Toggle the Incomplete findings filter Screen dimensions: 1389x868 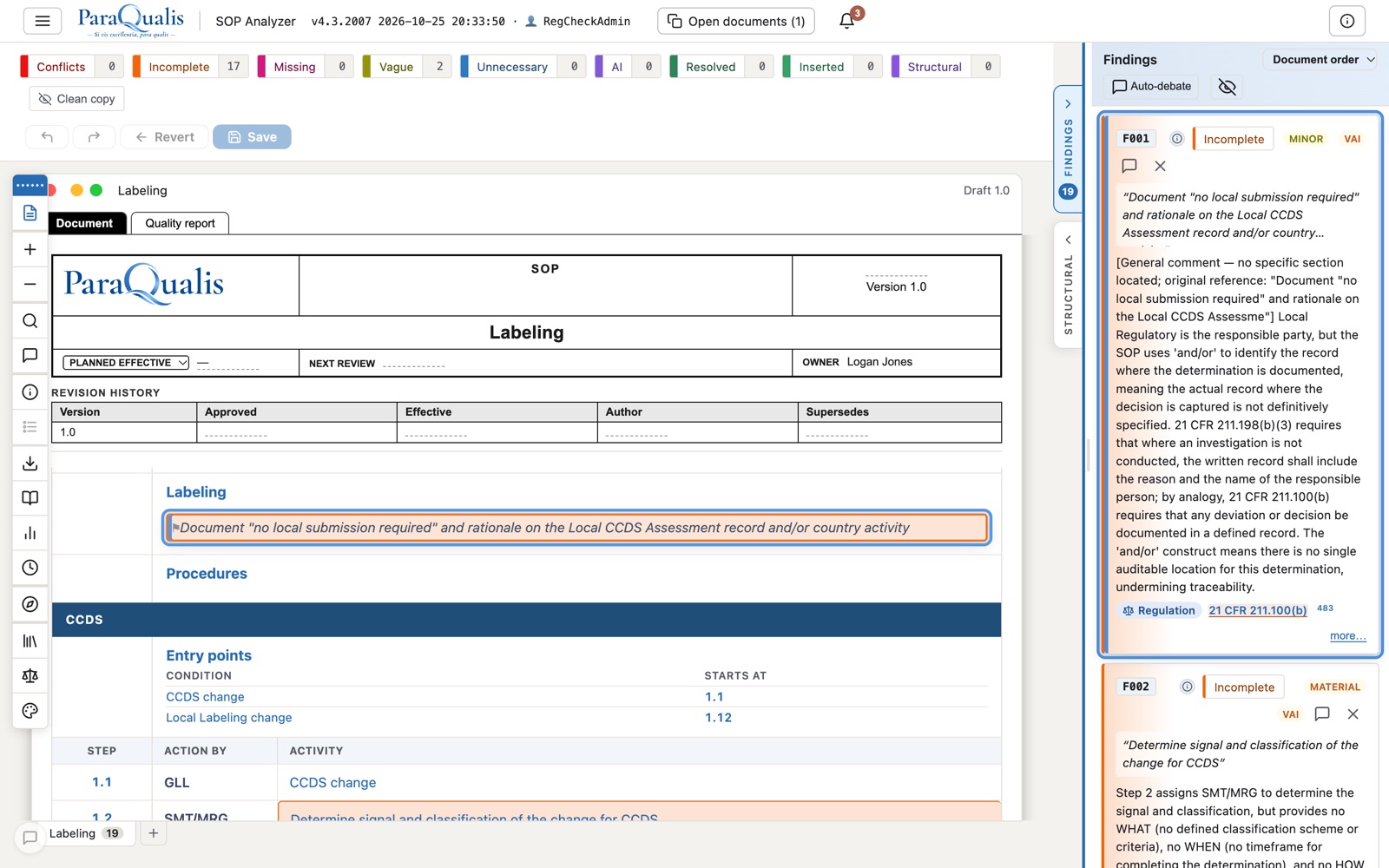190,67
